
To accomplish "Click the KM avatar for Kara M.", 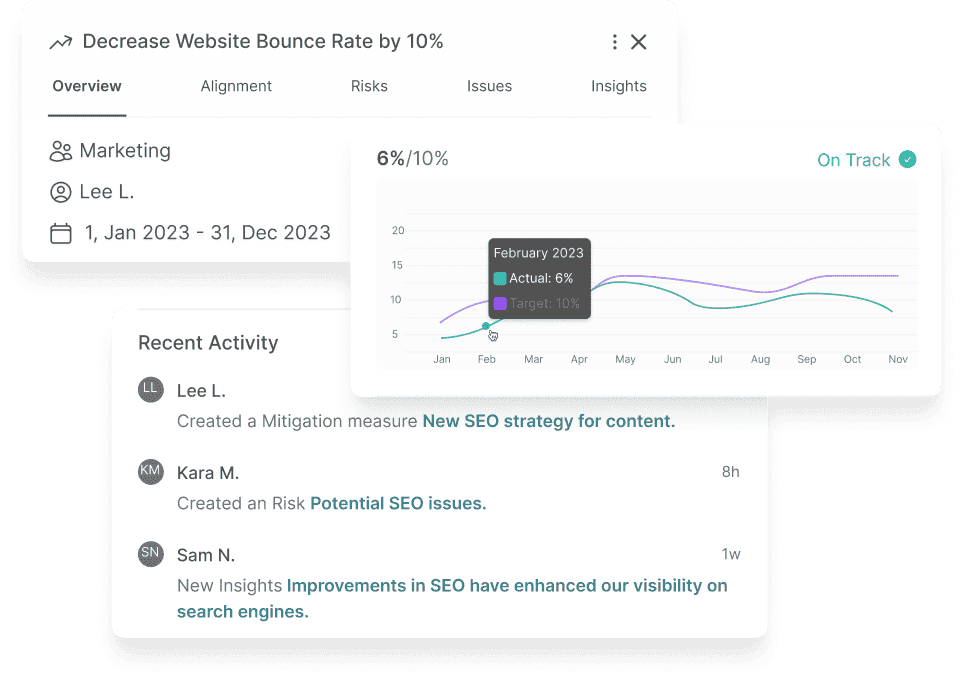I will pos(150,472).
